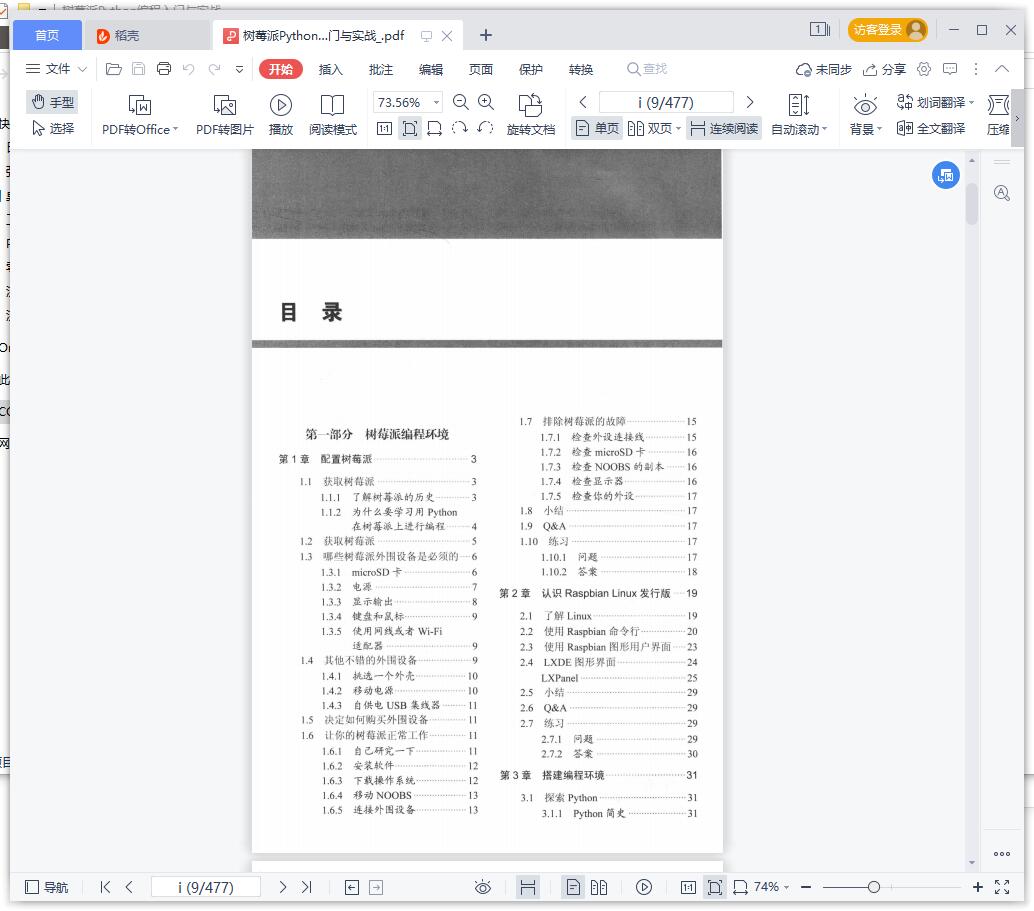1034x911 pixels.
Task: Open the 批注 ribbon tab
Action: (x=380, y=69)
